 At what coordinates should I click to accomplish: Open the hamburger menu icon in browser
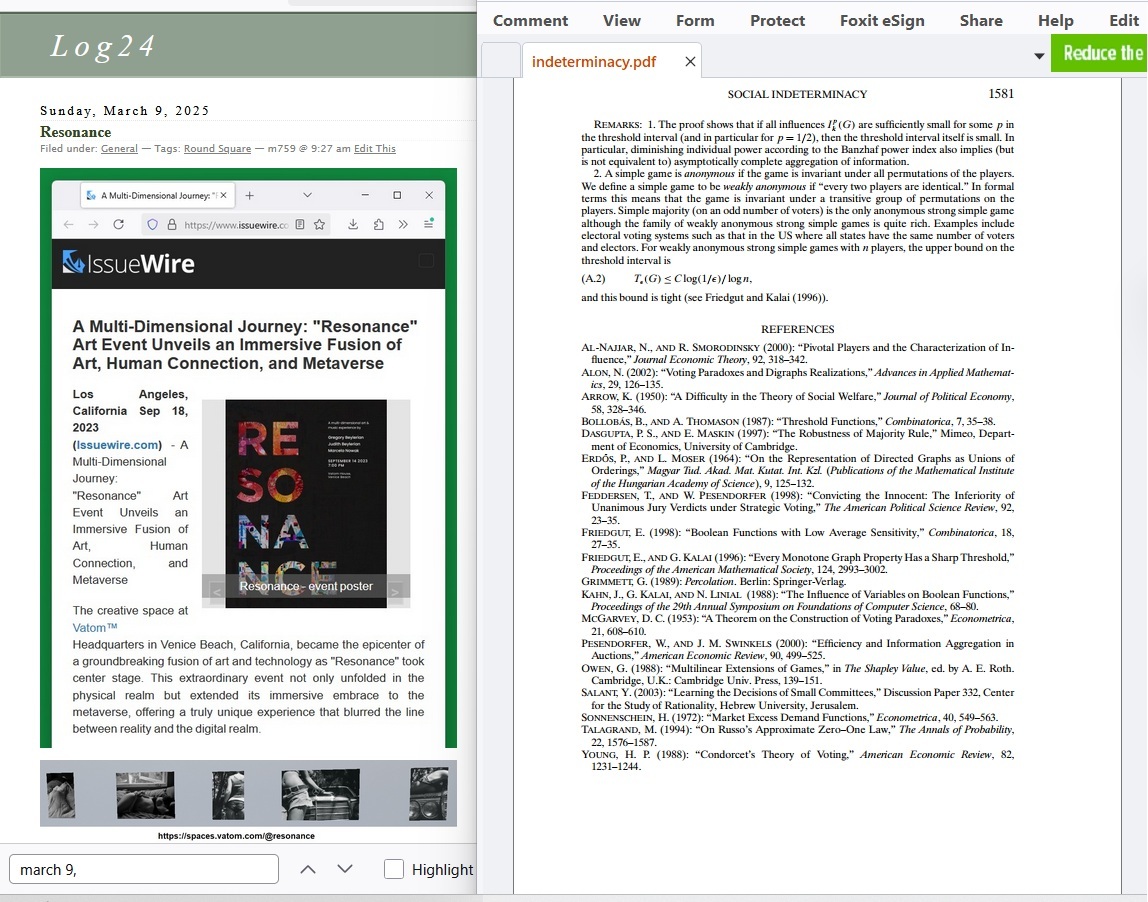428,225
